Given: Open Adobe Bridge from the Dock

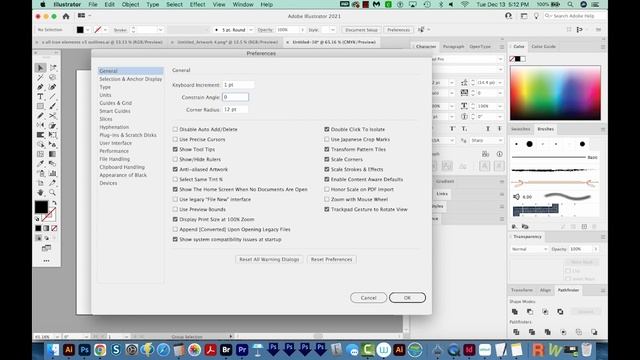Looking at the screenshot, I should pos(226,350).
